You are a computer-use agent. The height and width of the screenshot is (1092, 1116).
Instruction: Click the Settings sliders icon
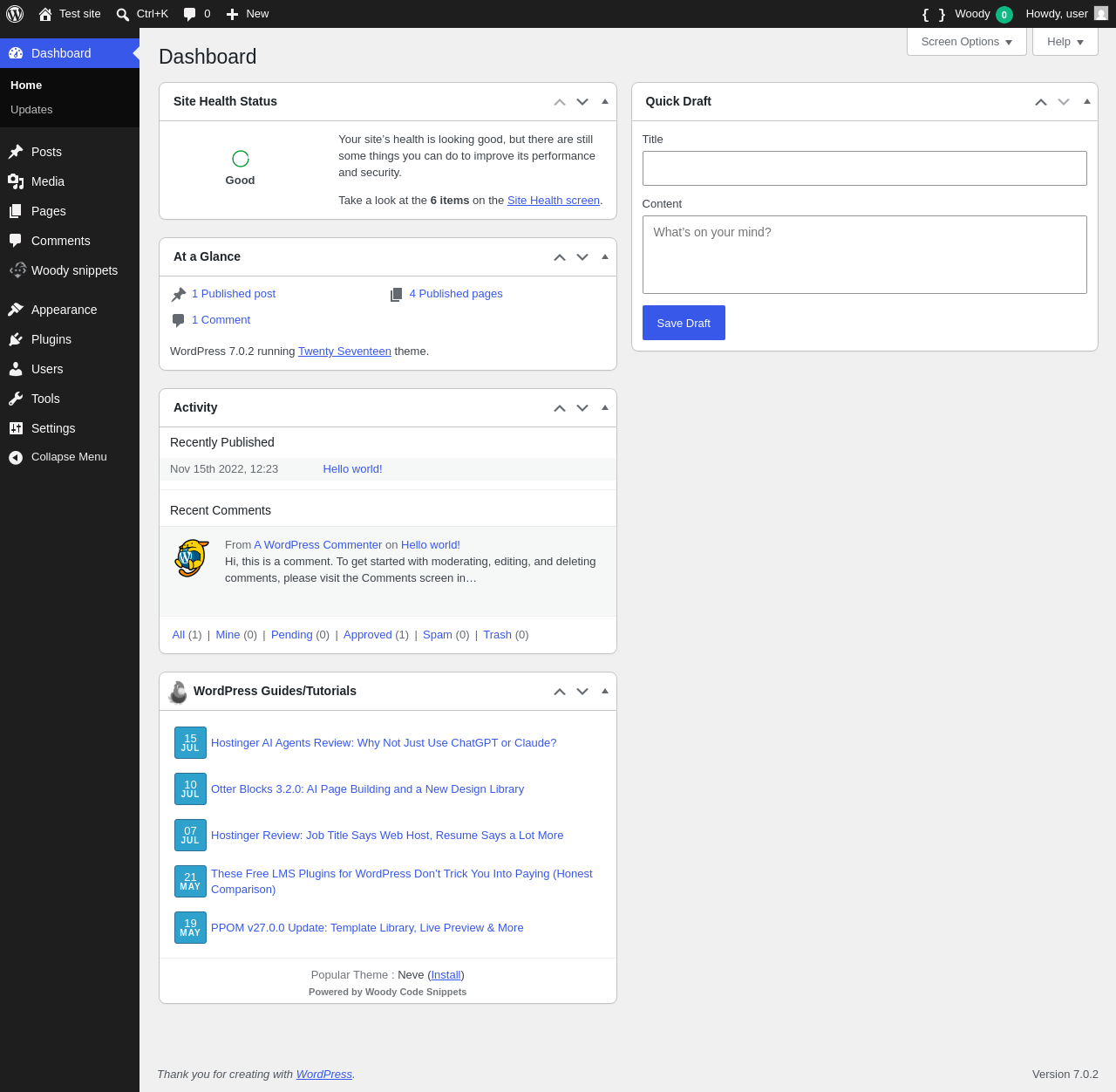16,428
